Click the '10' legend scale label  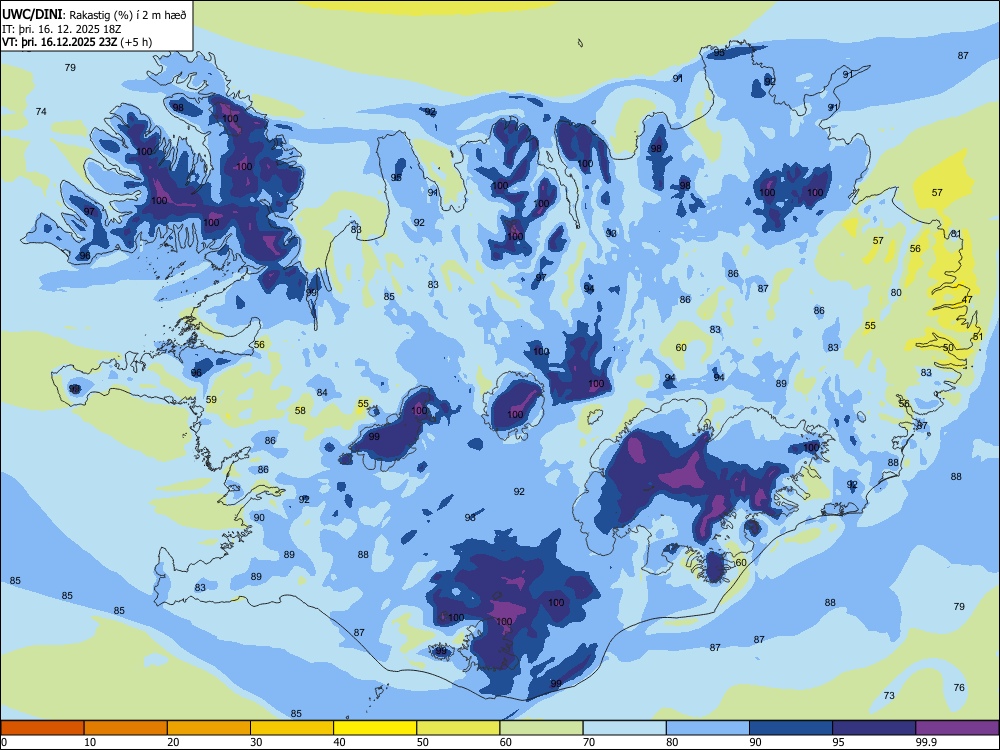click(x=90, y=742)
